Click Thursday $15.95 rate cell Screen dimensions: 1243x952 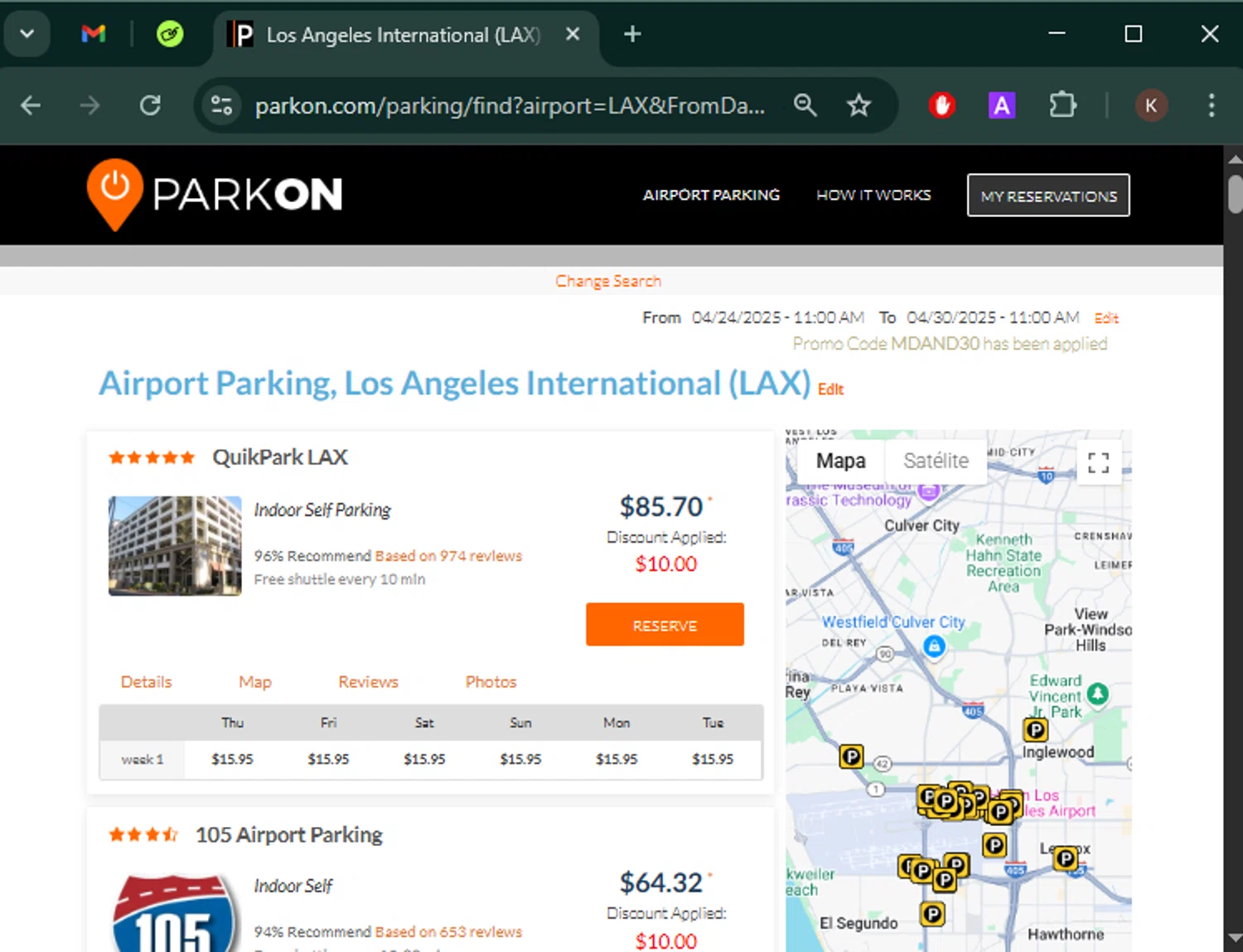tap(233, 759)
